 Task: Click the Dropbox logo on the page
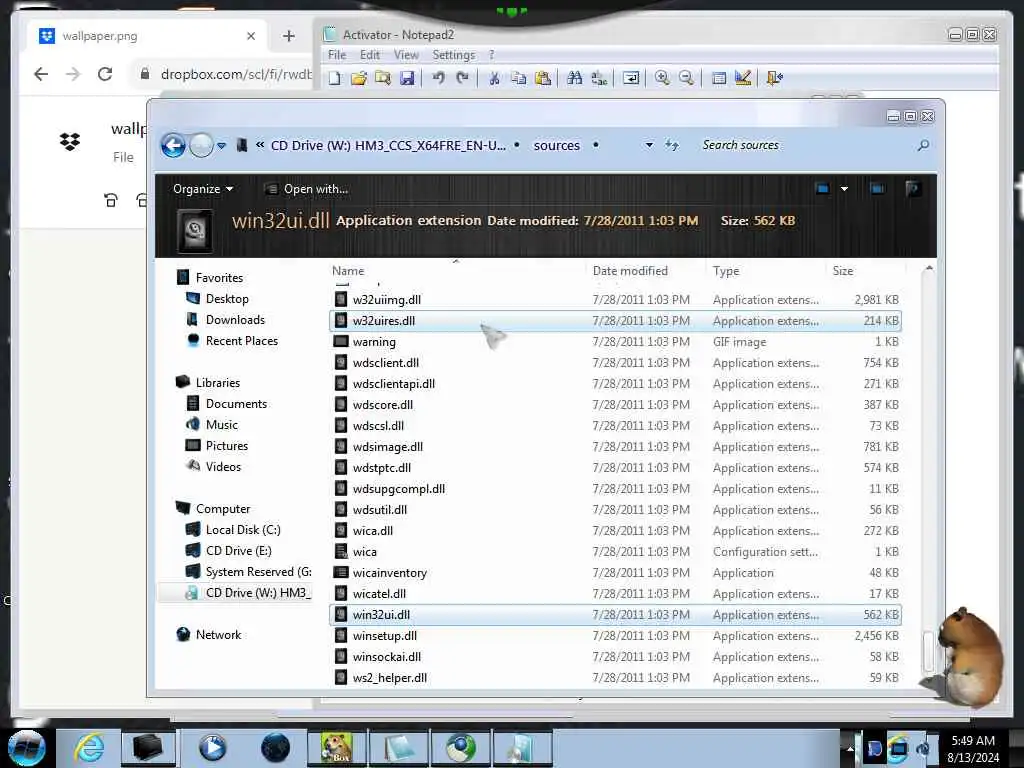(x=70, y=142)
